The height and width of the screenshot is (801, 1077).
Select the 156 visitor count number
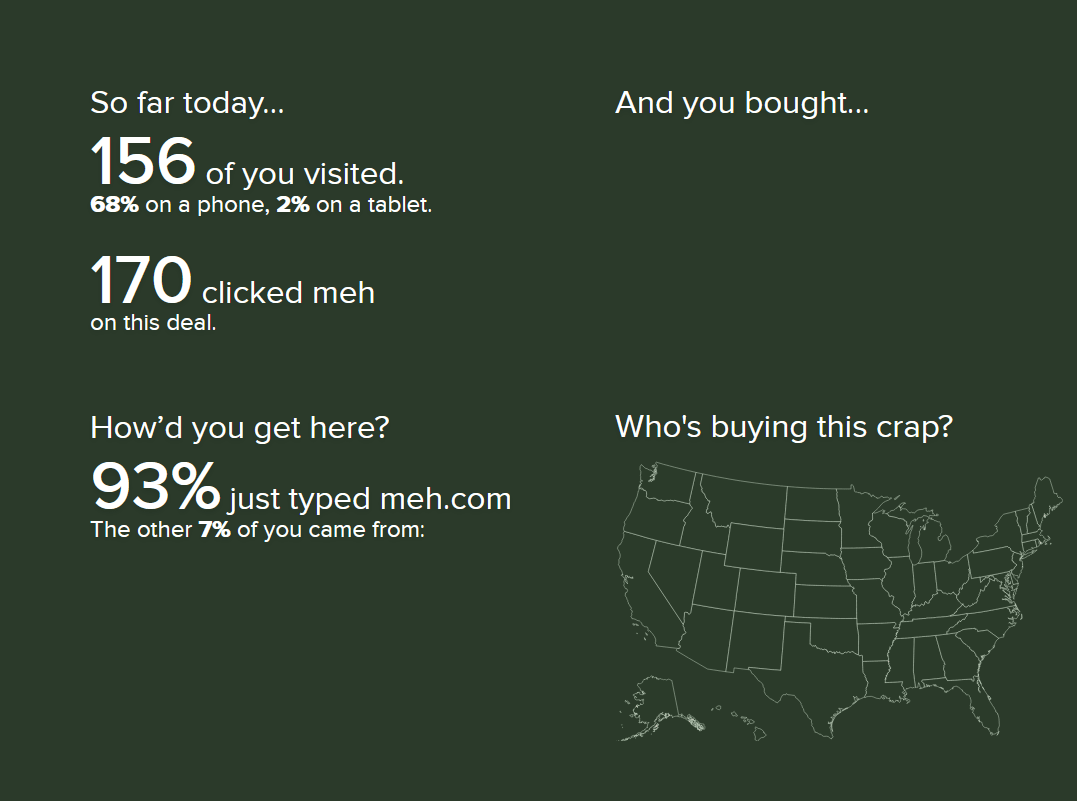pyautogui.click(x=142, y=162)
